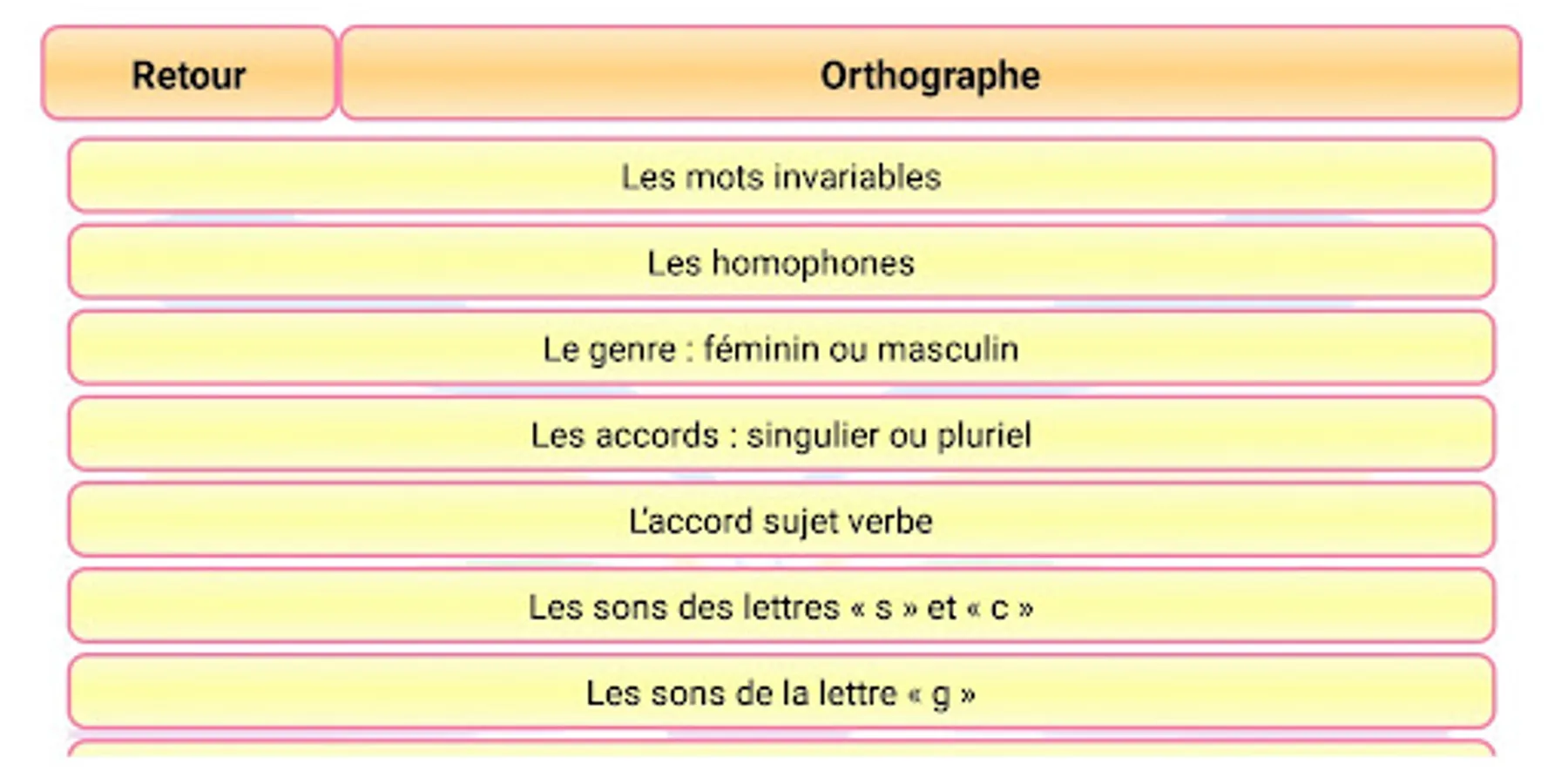Image resolution: width=1568 pixels, height=784 pixels.
Task: Click the Orthographe title text
Action: (x=930, y=77)
